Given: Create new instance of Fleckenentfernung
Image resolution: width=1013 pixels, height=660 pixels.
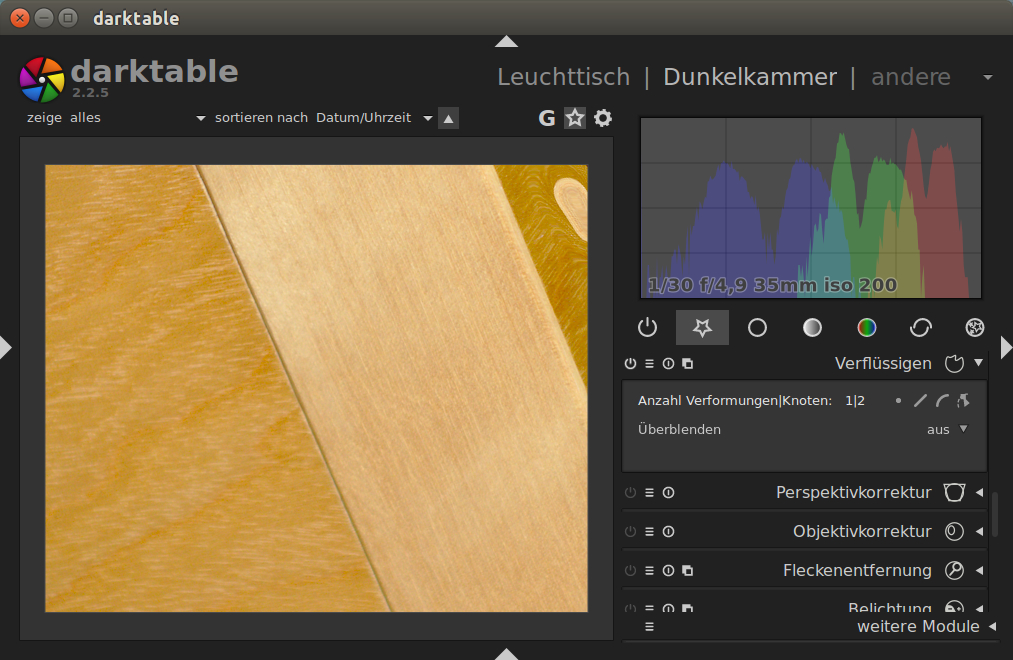Looking at the screenshot, I should pyautogui.click(x=687, y=570).
